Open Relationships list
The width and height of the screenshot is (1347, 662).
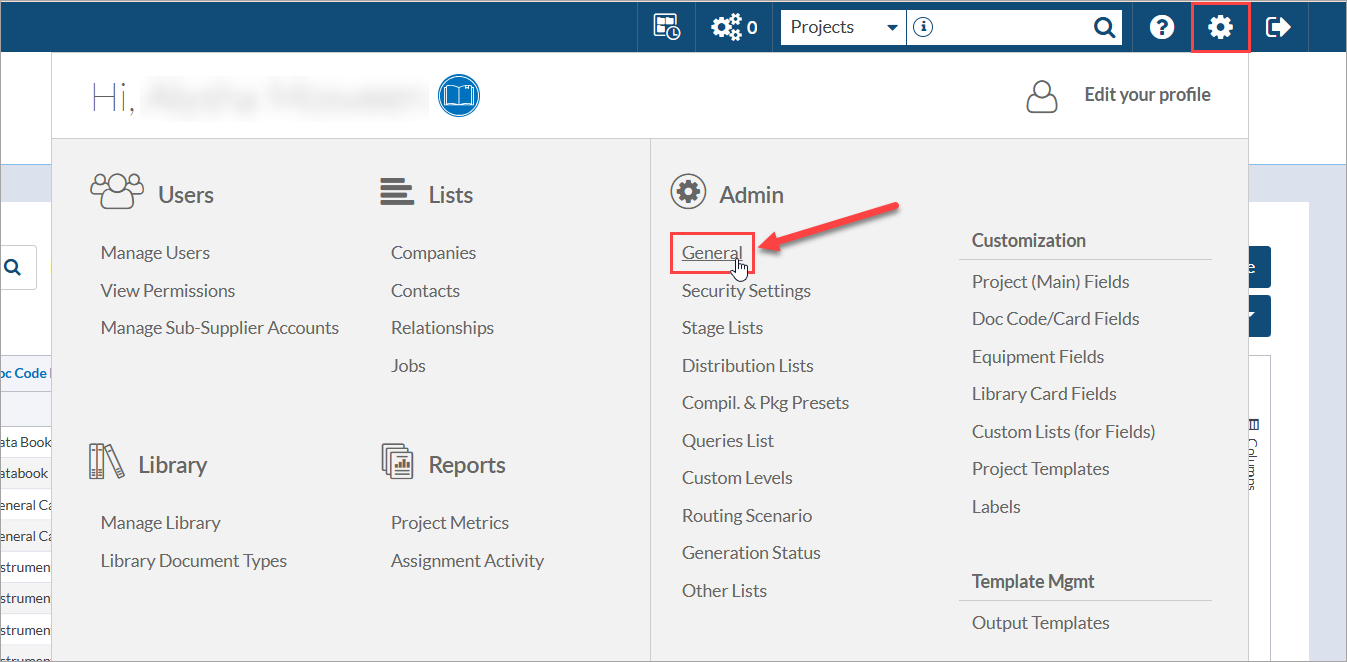coord(442,328)
